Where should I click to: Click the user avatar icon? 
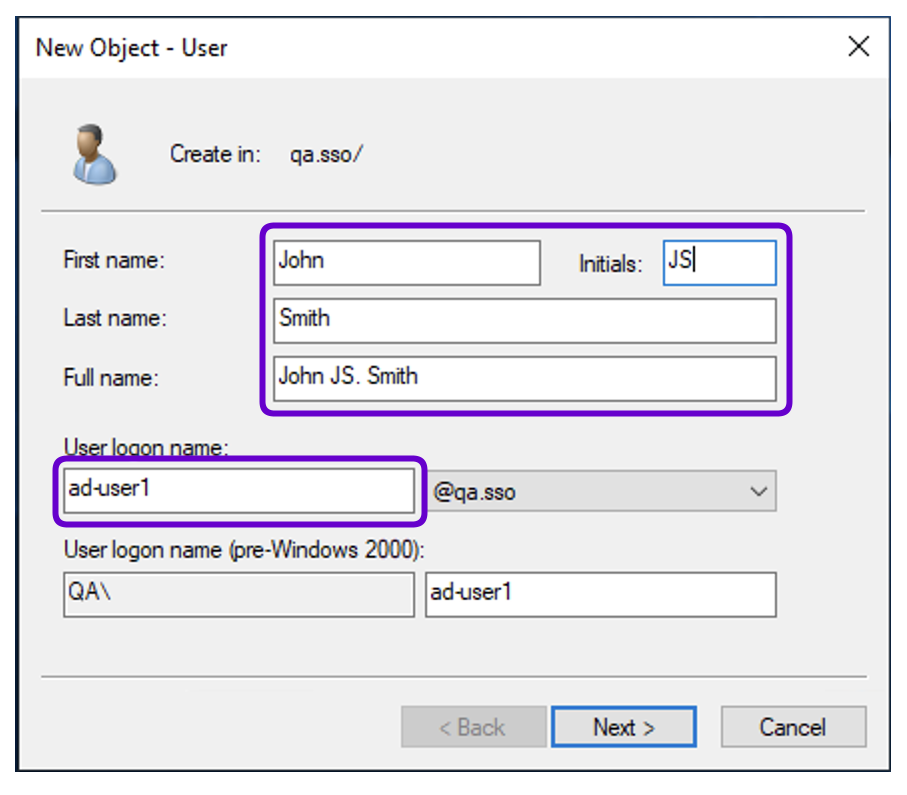94,154
